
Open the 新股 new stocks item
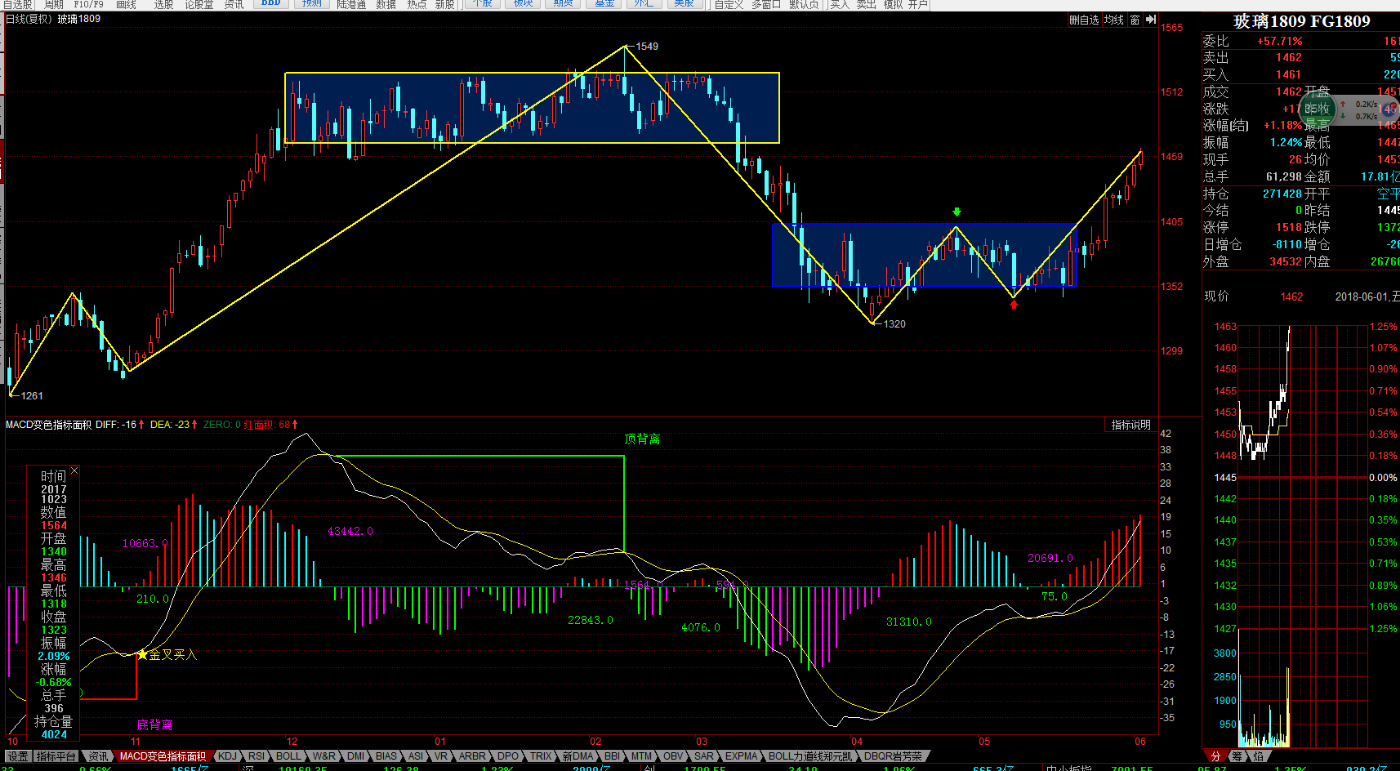coord(445,5)
